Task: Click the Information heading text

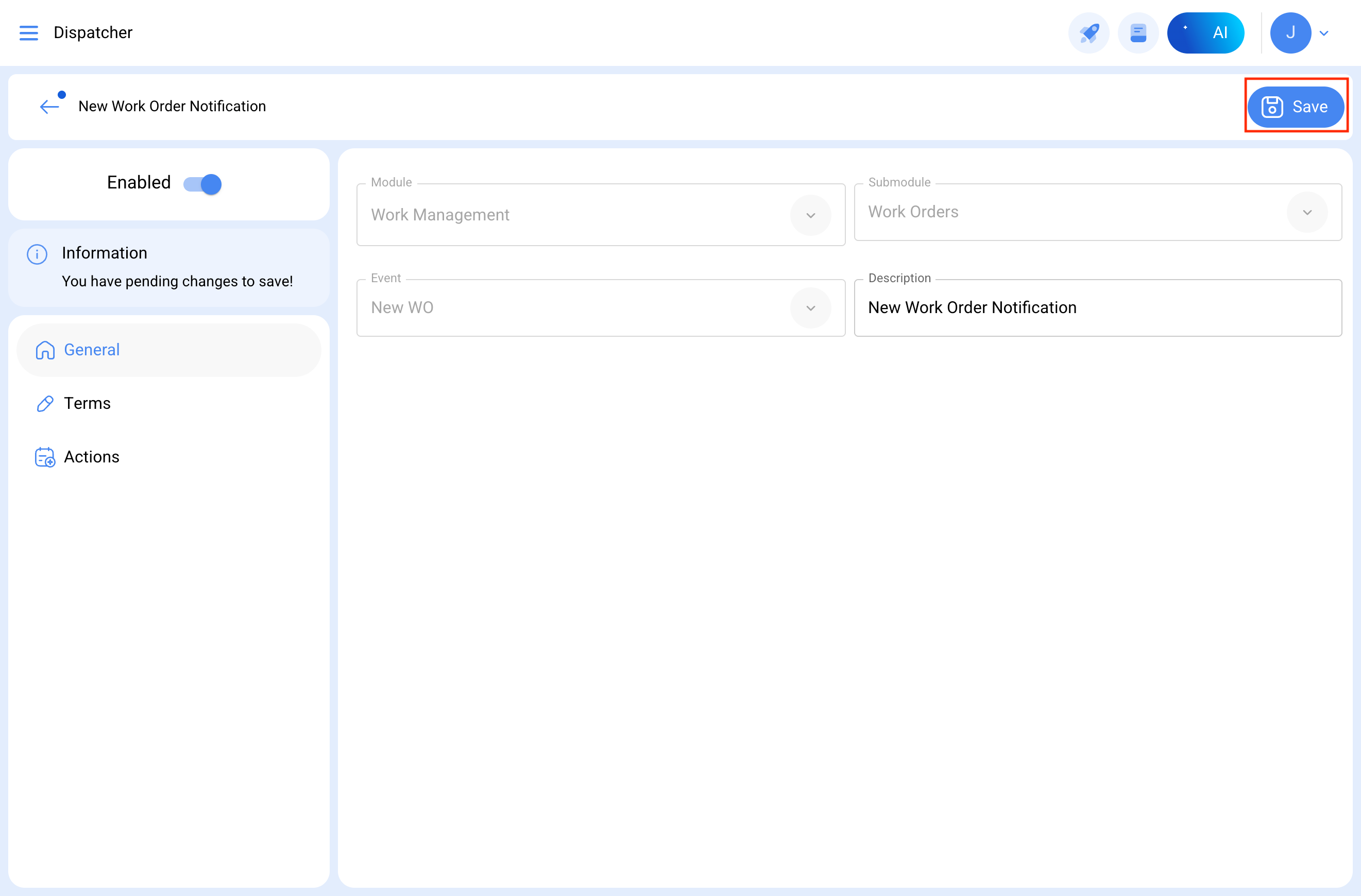Action: click(x=105, y=253)
